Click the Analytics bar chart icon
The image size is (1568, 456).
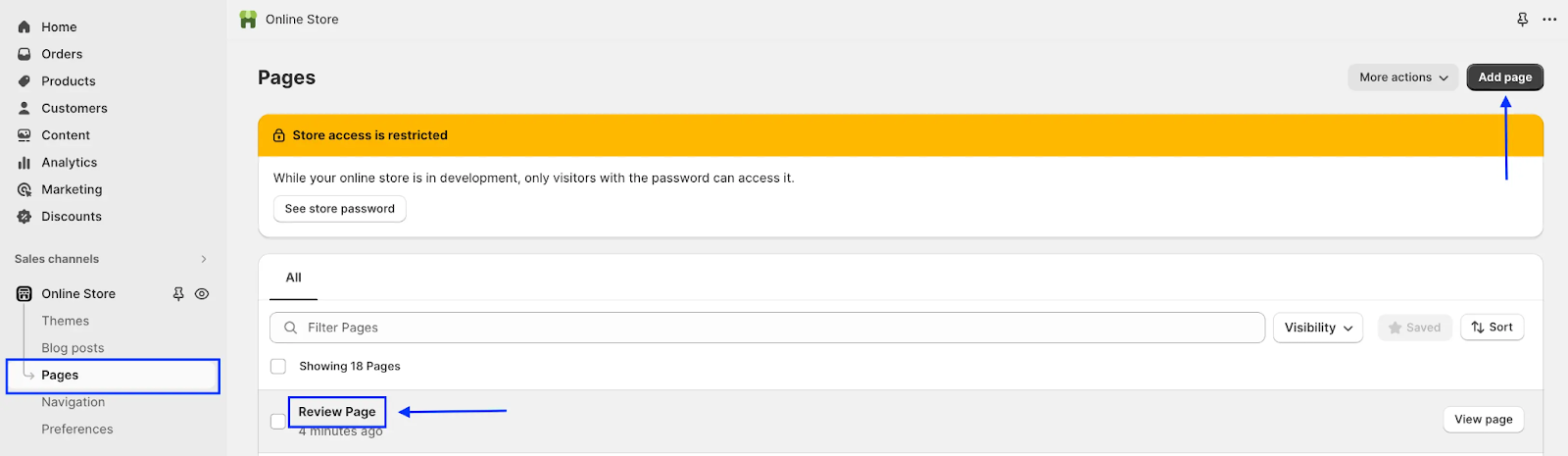coord(24,163)
